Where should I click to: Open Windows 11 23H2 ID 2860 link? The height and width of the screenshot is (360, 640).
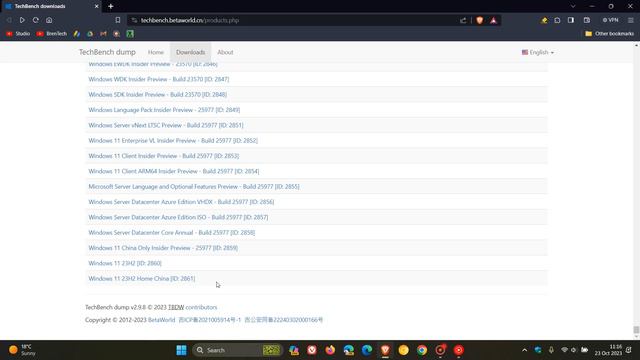[125, 263]
